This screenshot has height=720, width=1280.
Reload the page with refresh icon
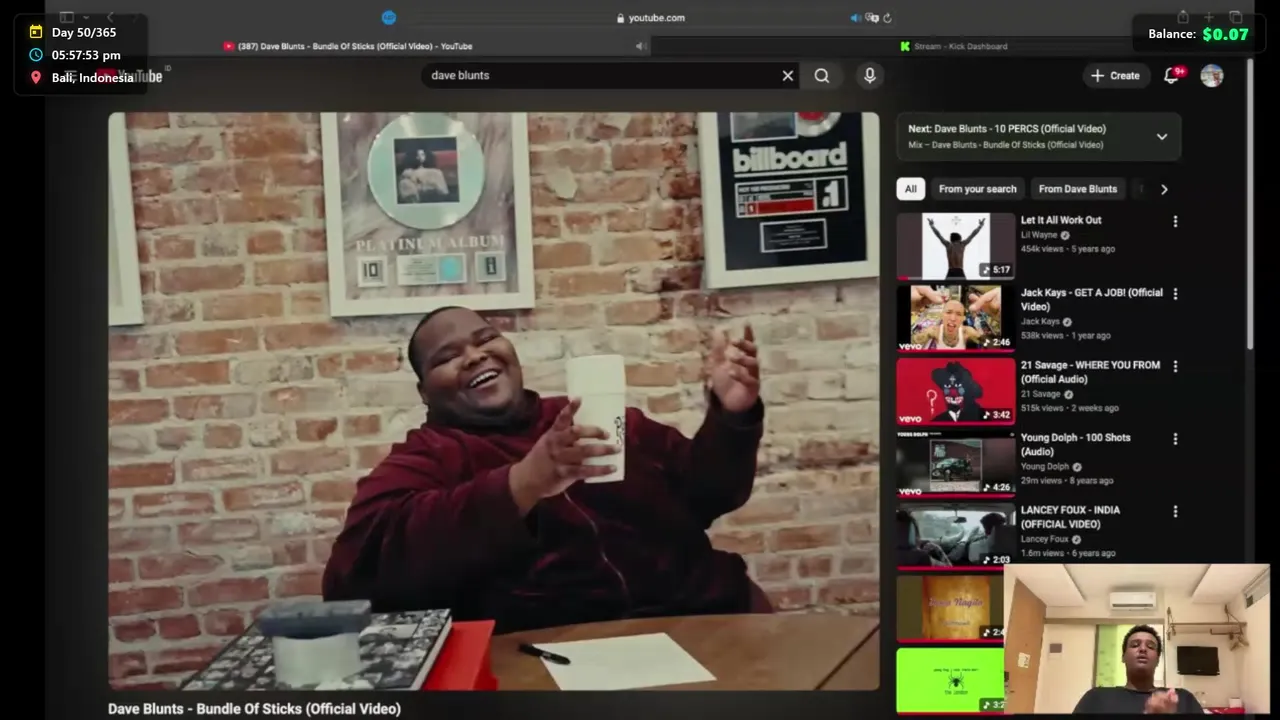coord(887,18)
